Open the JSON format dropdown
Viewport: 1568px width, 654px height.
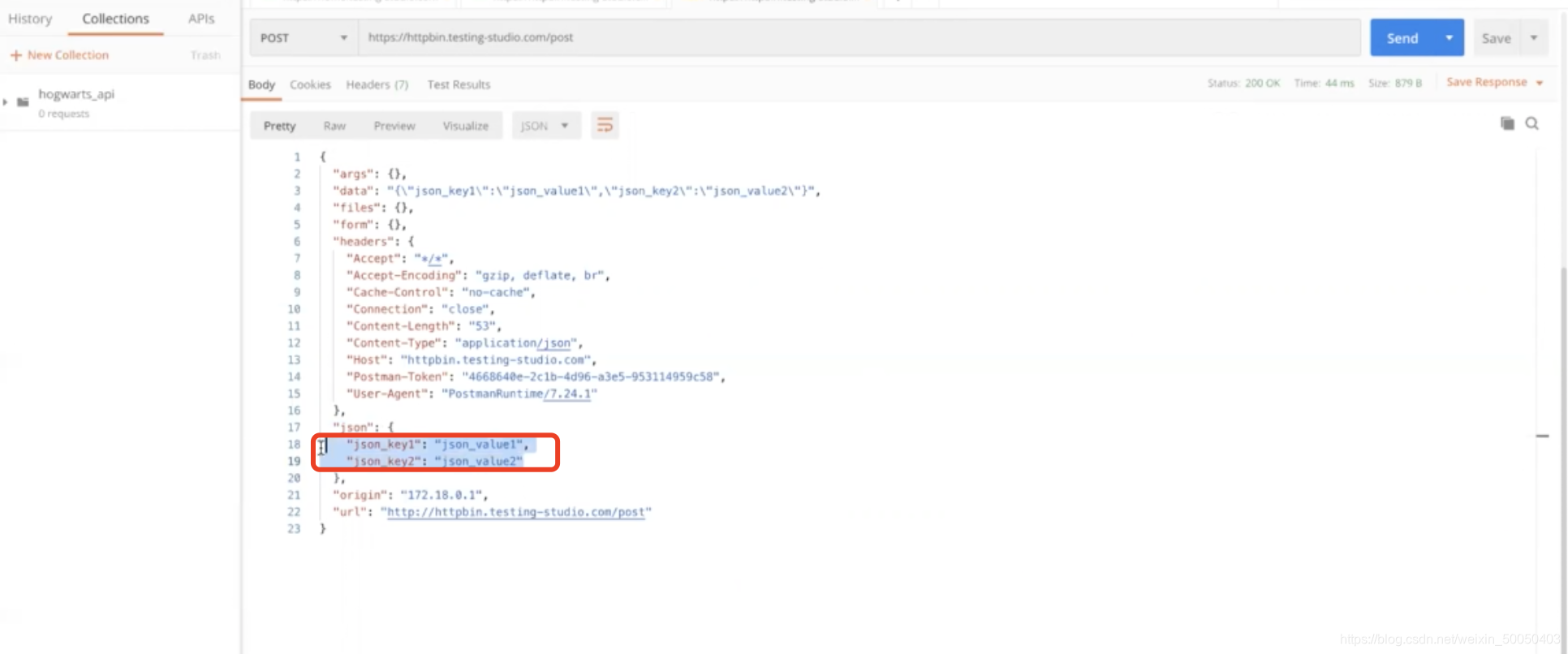[545, 126]
